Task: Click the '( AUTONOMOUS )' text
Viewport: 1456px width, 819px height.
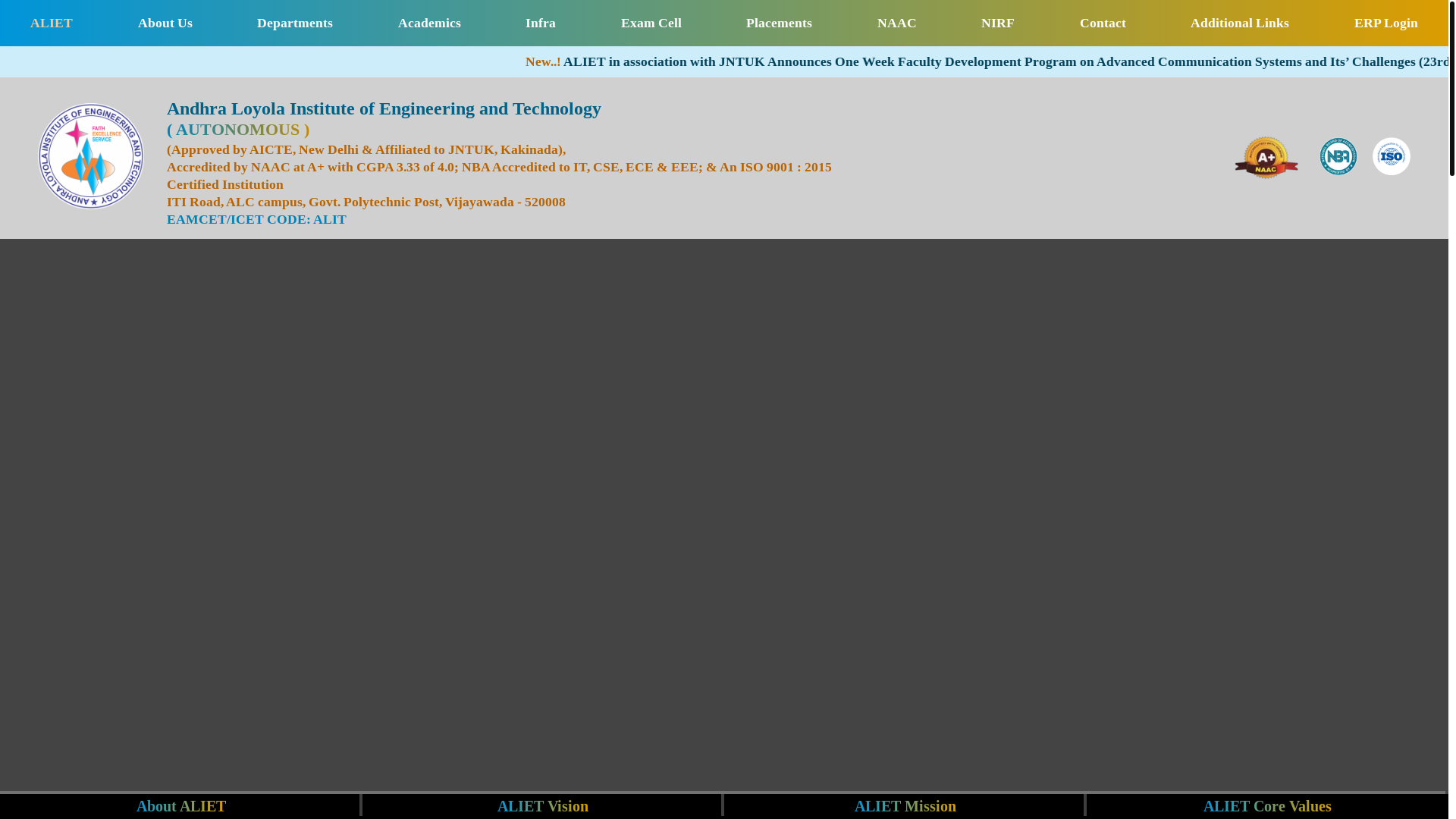Action: click(238, 130)
